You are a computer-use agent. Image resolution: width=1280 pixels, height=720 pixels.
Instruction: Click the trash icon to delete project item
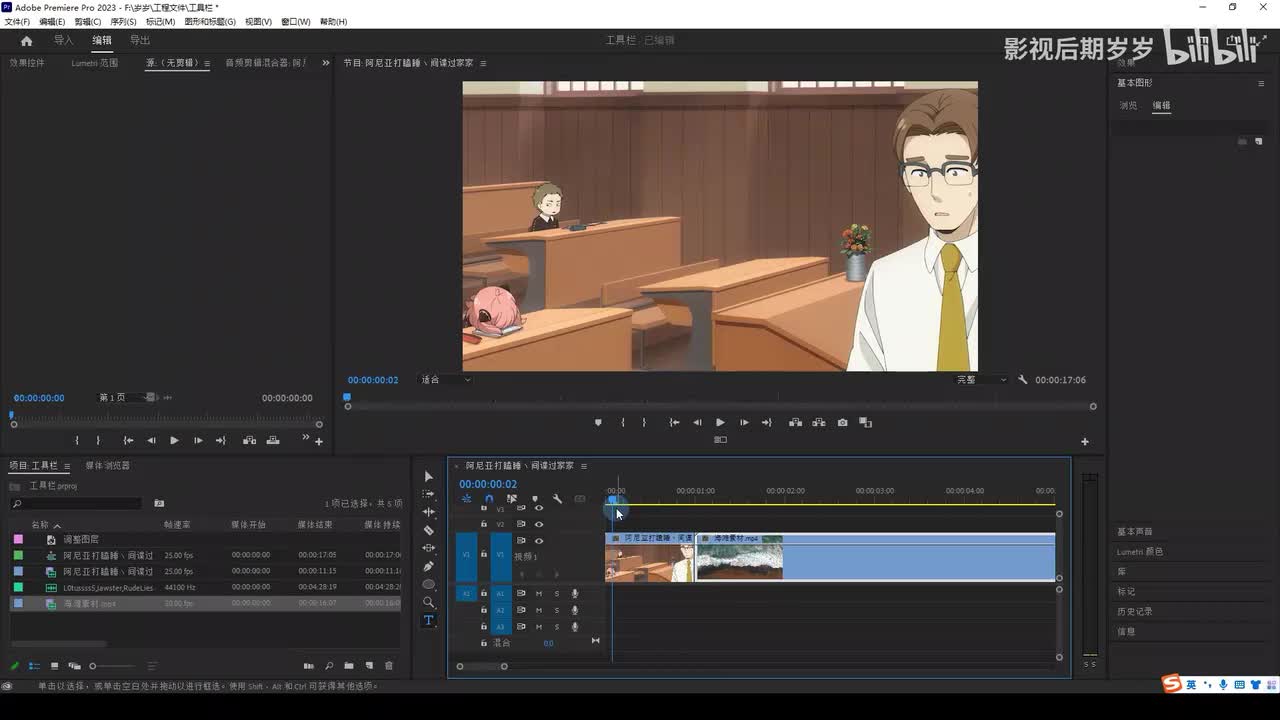pyautogui.click(x=389, y=666)
